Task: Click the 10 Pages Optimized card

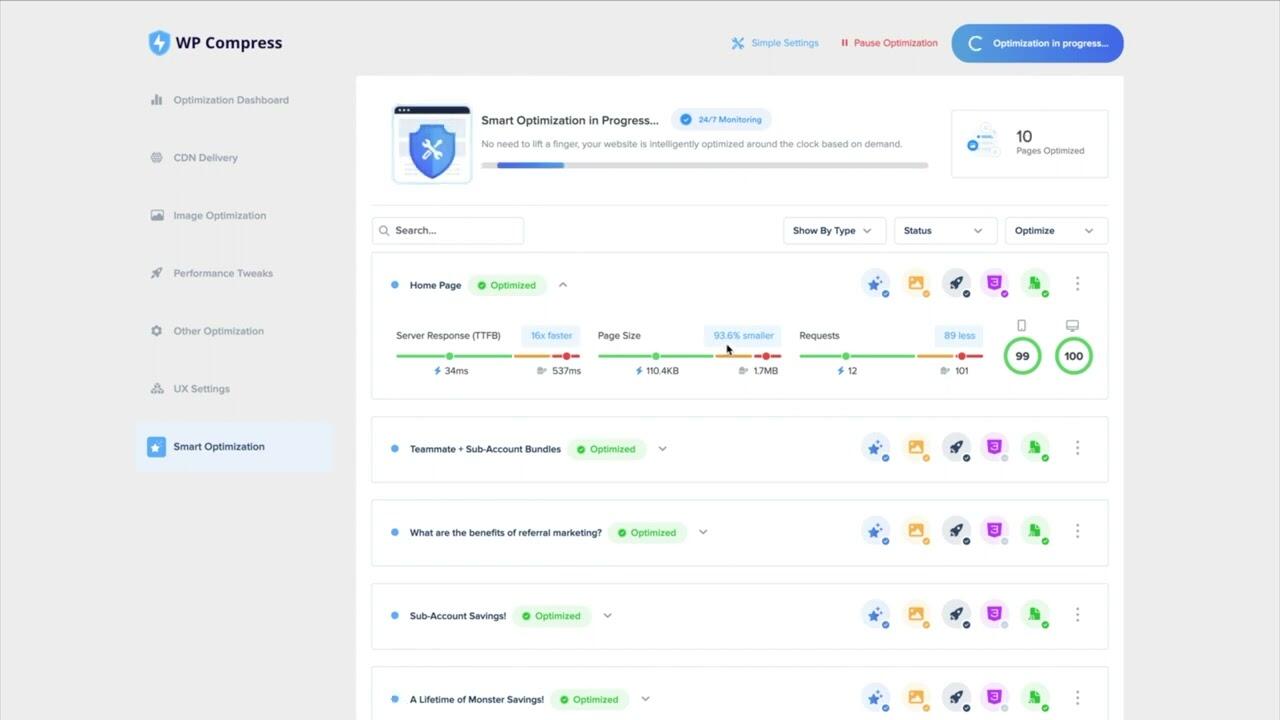Action: coord(1029,144)
